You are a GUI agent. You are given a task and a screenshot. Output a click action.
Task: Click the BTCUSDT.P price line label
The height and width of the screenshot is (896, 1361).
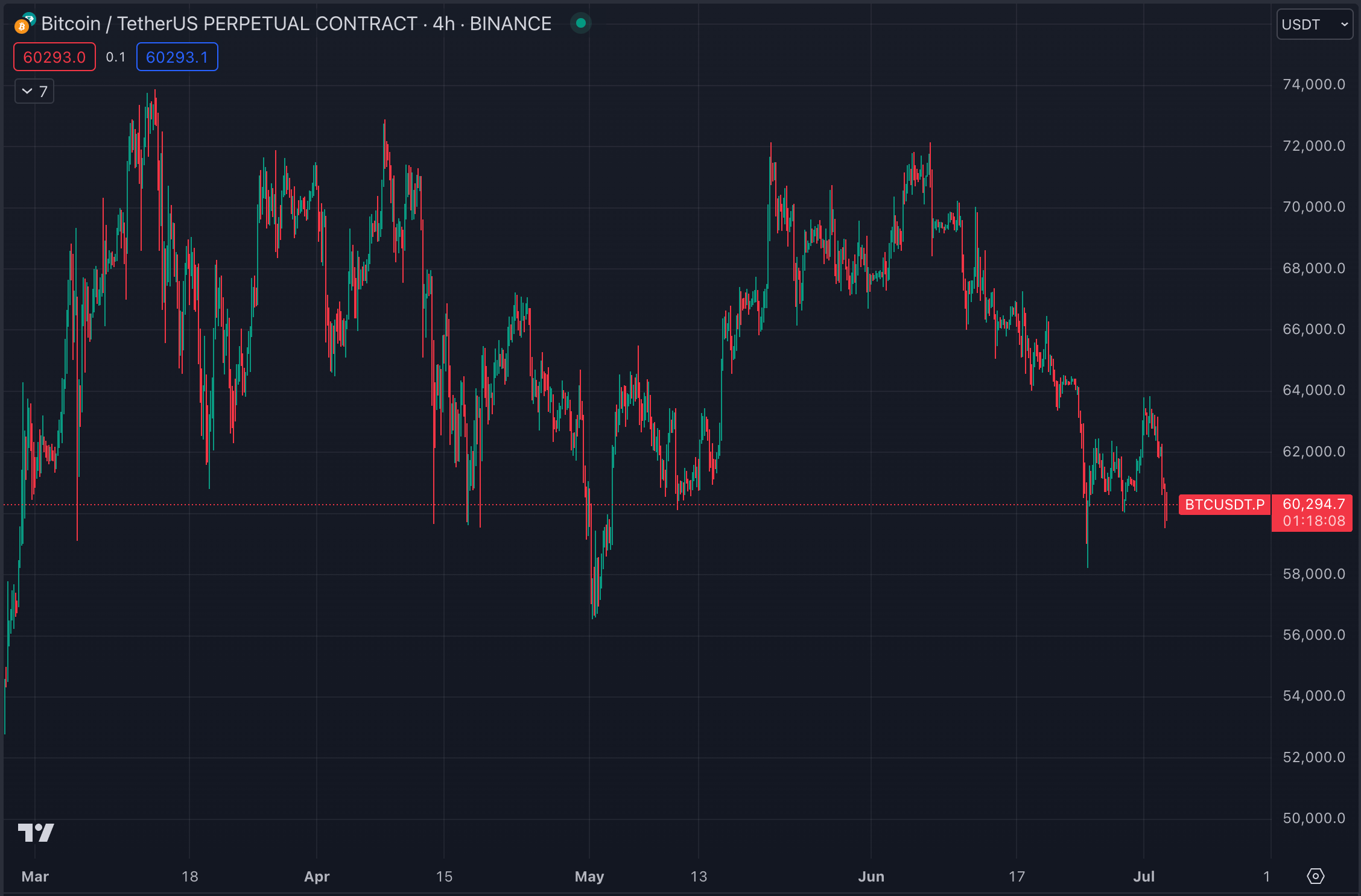1224,504
